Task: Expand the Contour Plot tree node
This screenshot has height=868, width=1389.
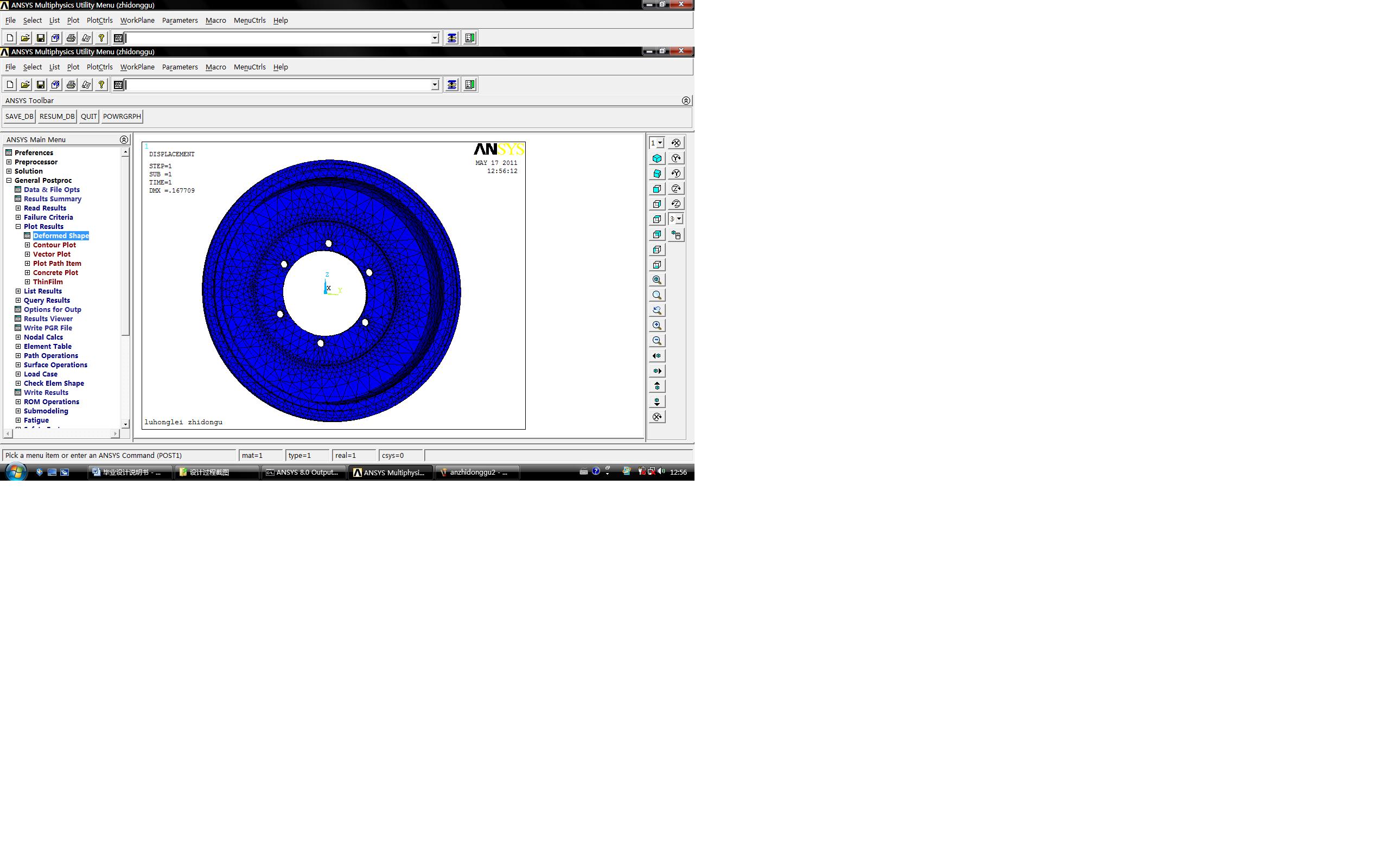Action: pos(28,245)
